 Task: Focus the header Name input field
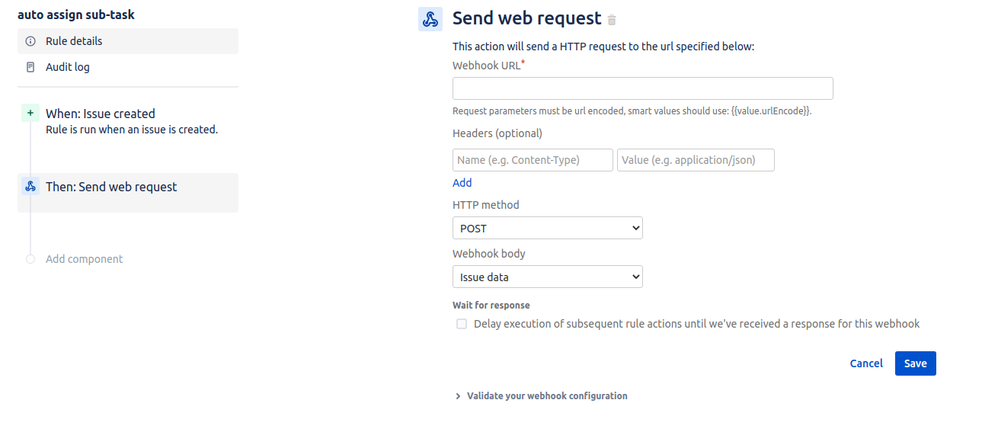click(x=533, y=160)
